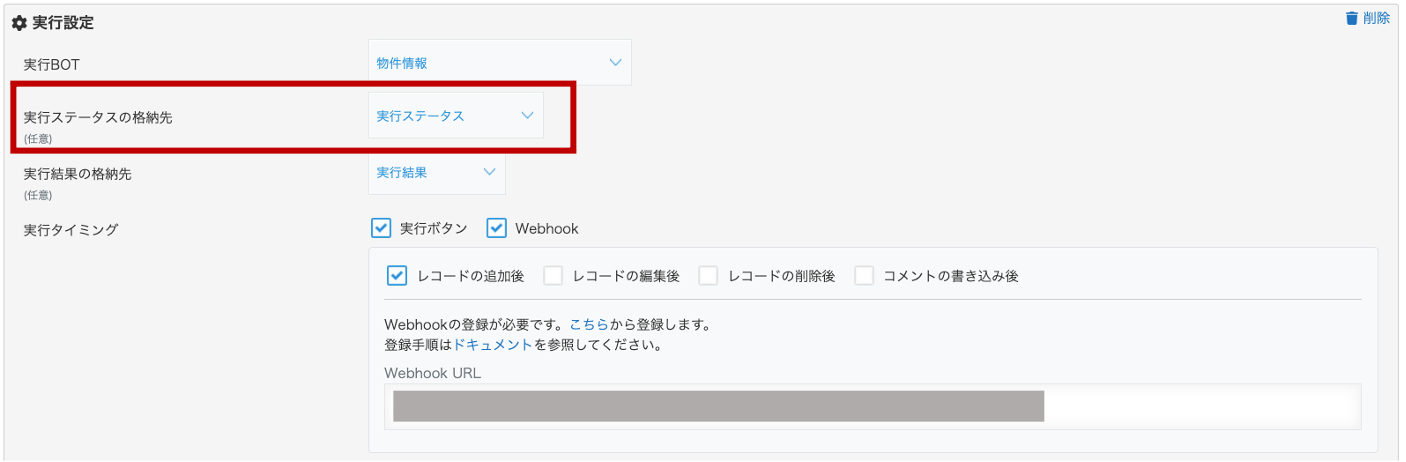Click the Webhook URL input field
The width and height of the screenshot is (1406, 462).
pos(872,407)
